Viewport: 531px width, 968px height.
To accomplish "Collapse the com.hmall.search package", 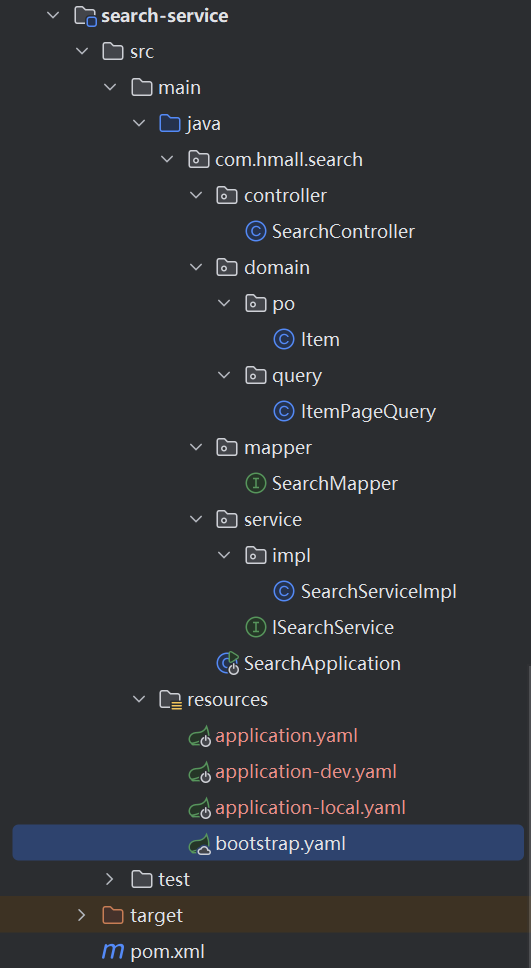I will (x=167, y=160).
